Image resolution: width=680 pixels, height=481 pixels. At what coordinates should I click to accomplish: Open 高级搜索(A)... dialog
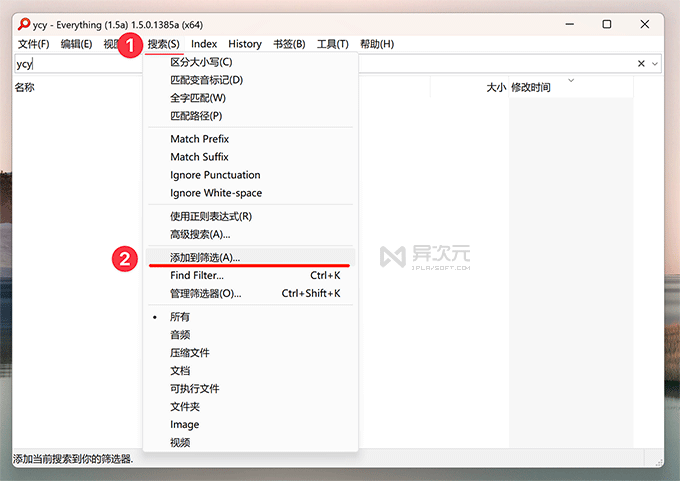pyautogui.click(x=200, y=234)
